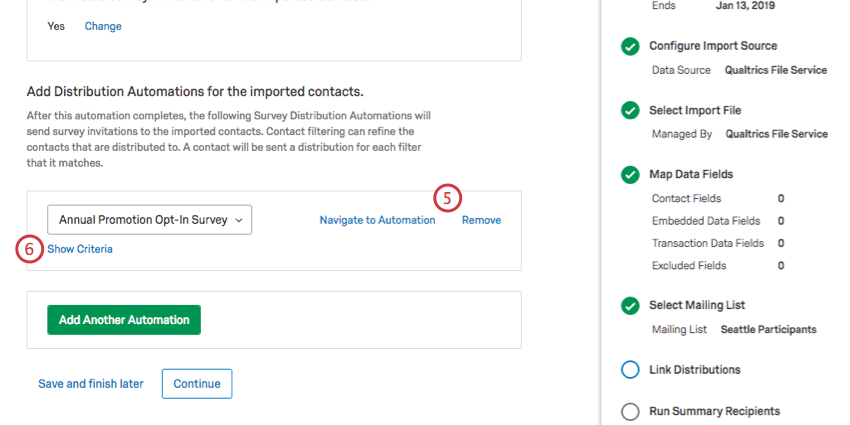Click Change next to Yes
This screenshot has width=850, height=425.
pyautogui.click(x=103, y=26)
